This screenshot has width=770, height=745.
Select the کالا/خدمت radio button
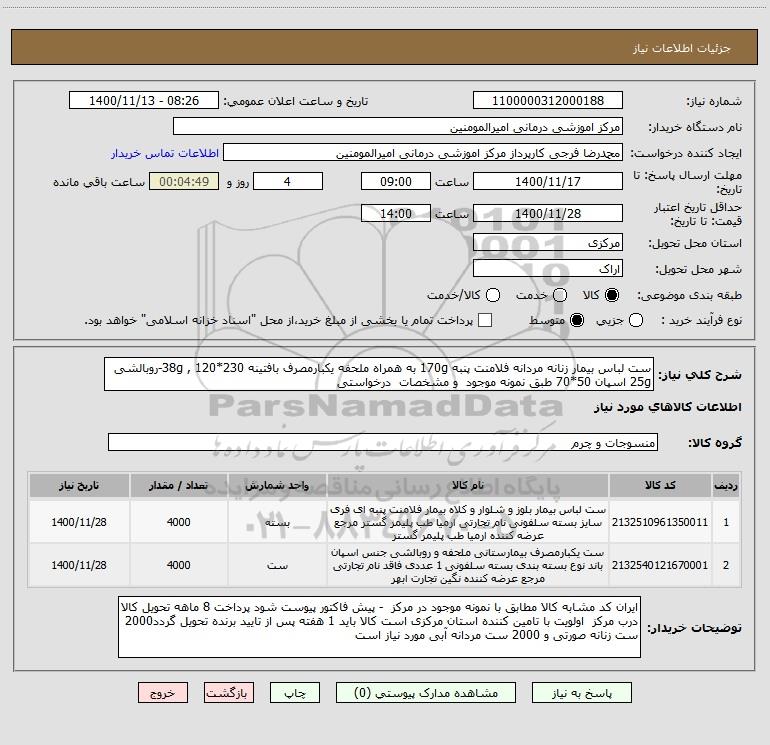tap(493, 295)
